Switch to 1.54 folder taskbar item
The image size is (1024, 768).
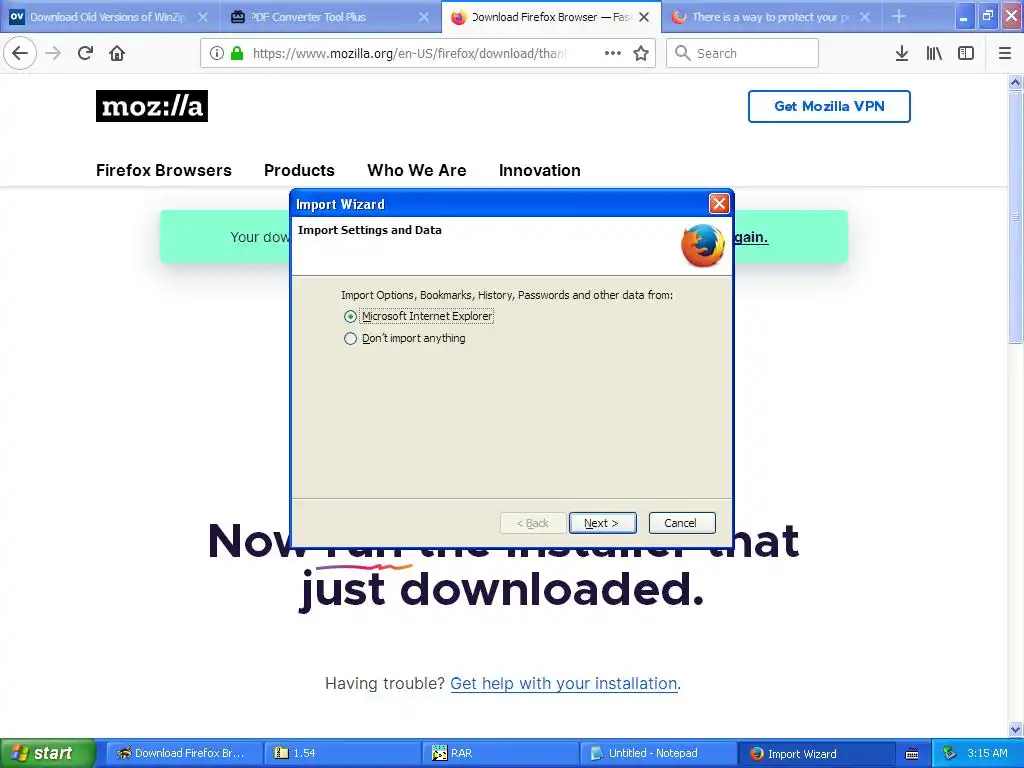[x=342, y=754]
